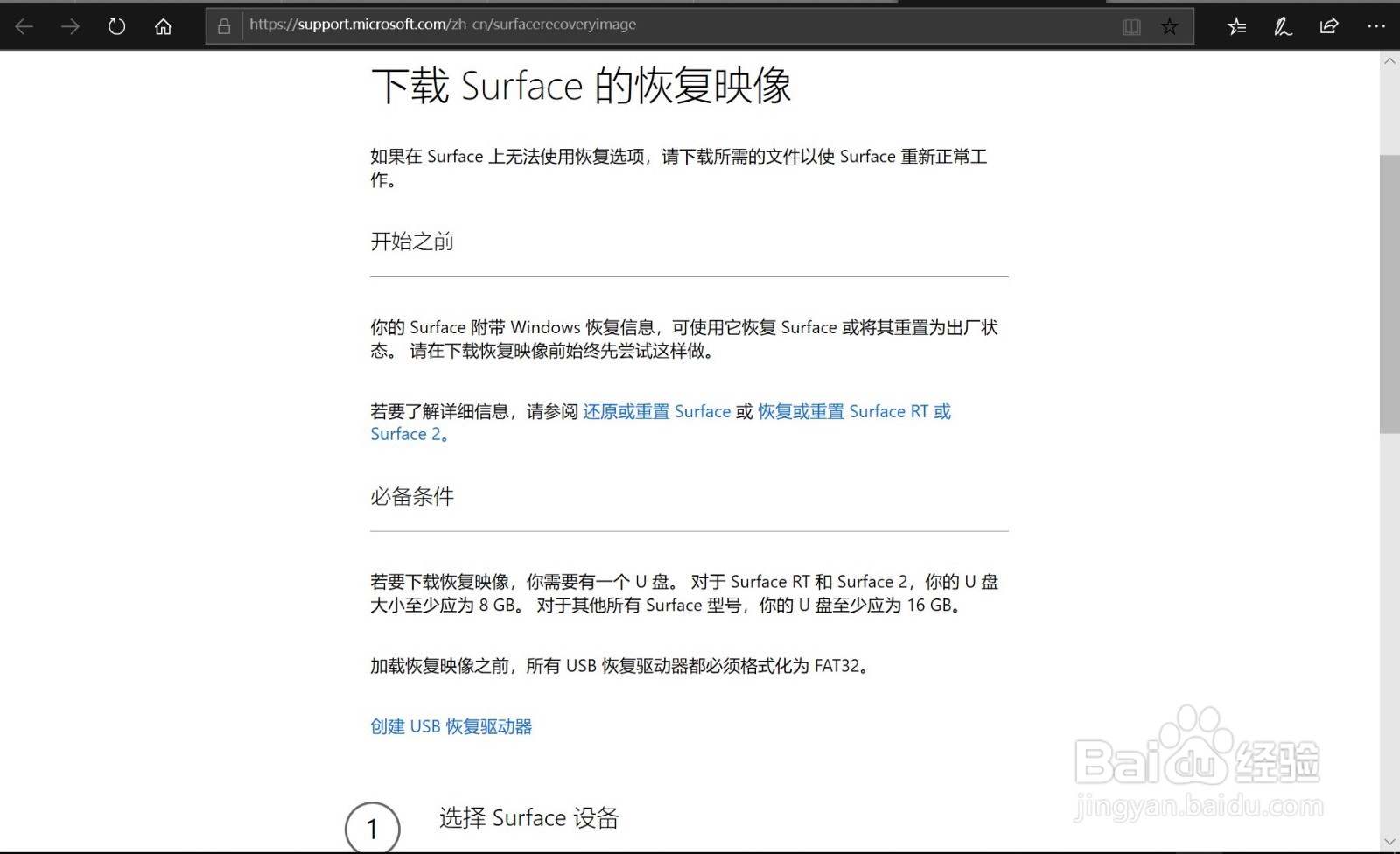Open 恢复或重置 Surface RT 或 Surface 2 link

point(661,423)
